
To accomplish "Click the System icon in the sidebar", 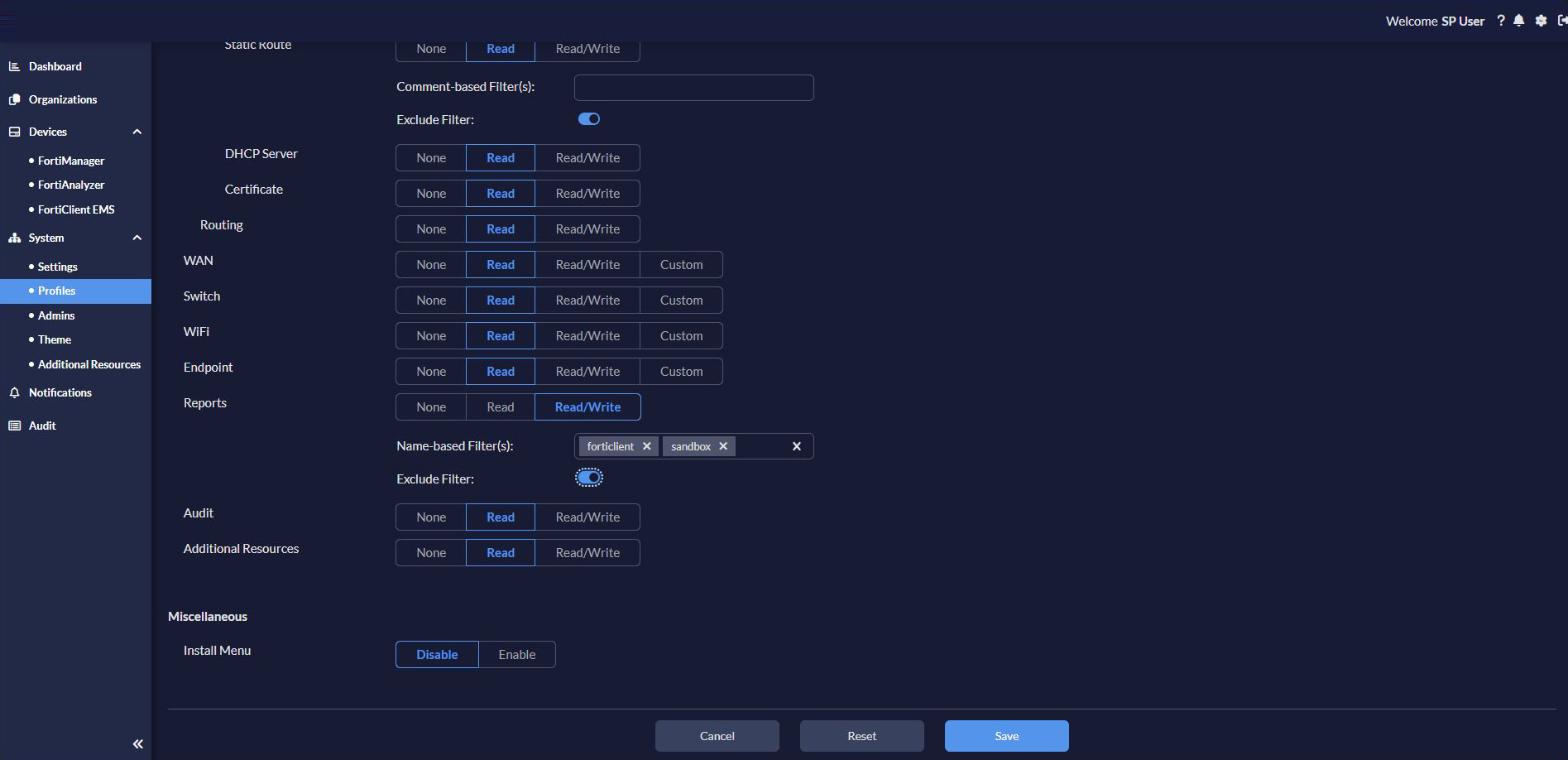I will click(x=14, y=238).
